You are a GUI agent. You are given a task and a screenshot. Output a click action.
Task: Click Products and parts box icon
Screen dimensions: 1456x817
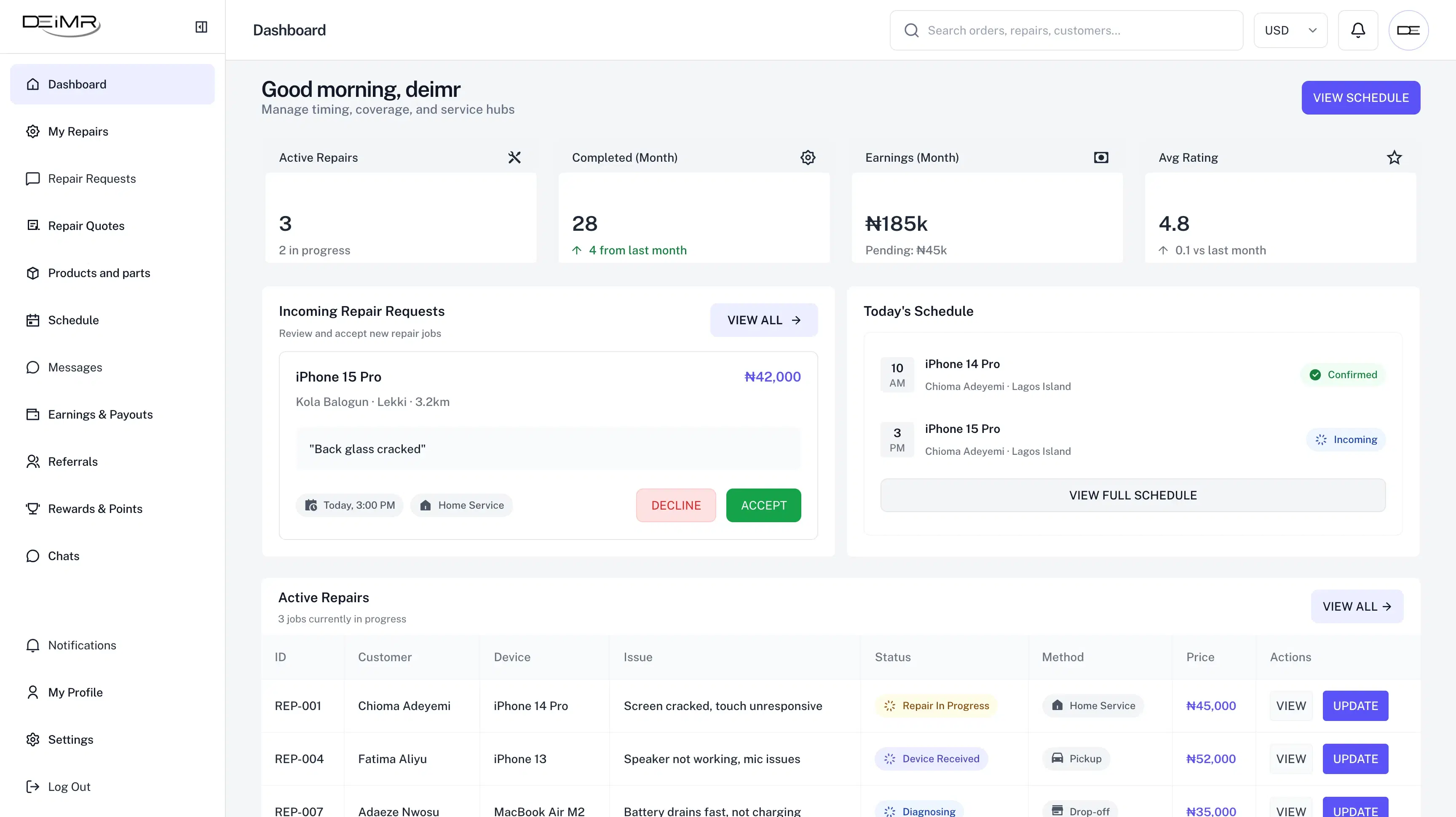tap(33, 273)
